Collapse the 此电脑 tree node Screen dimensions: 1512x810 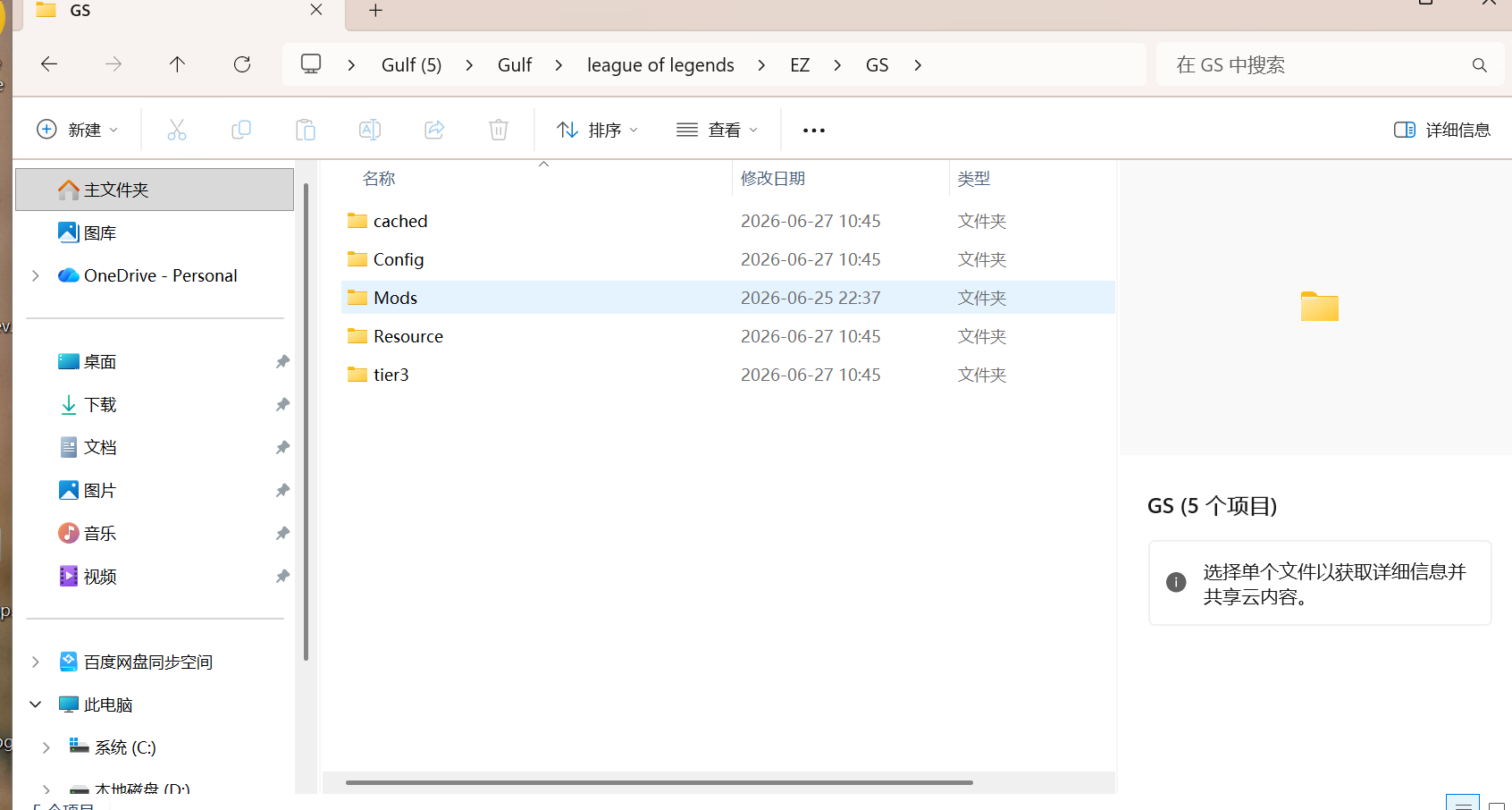coord(36,705)
